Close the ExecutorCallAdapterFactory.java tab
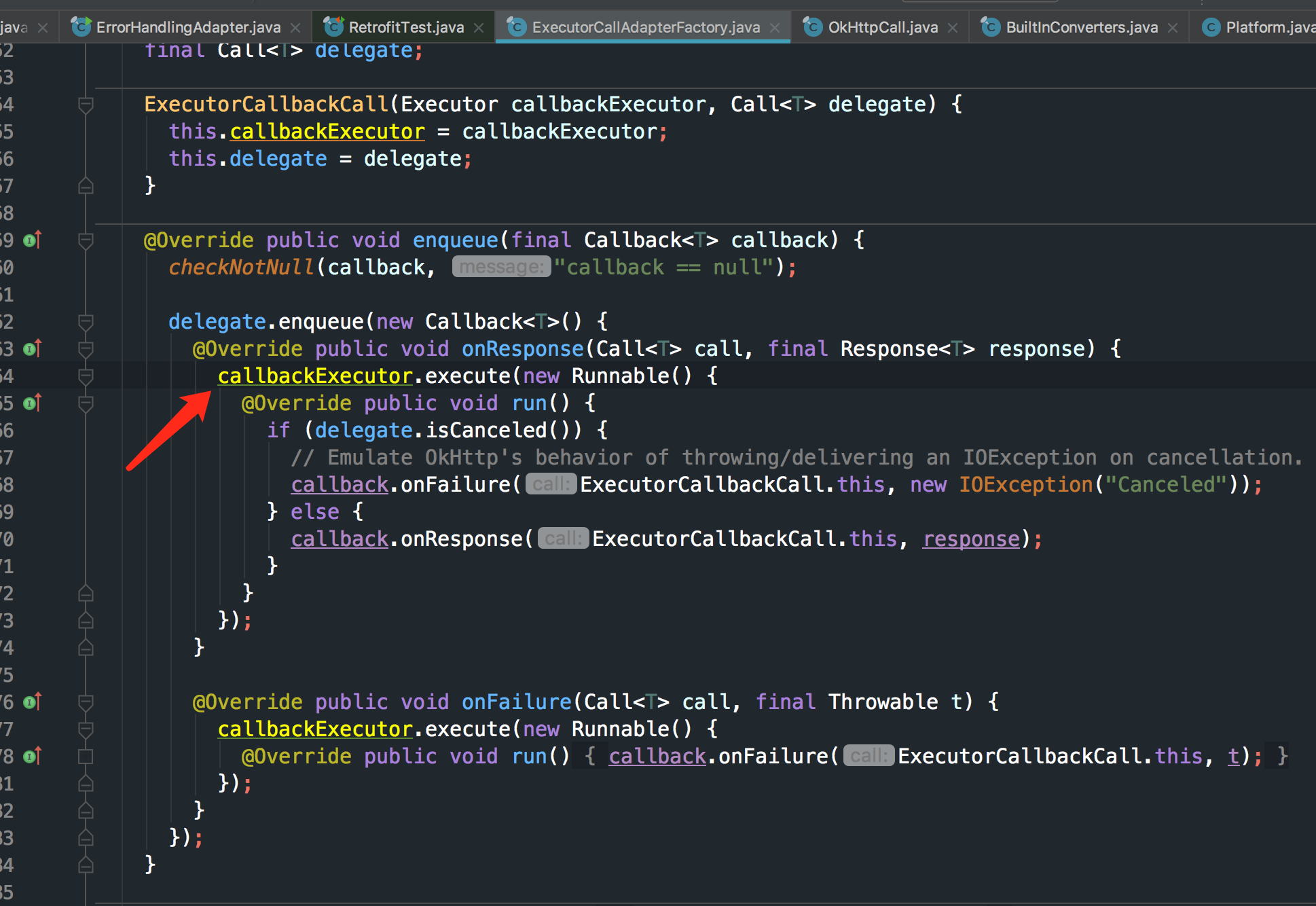The height and width of the screenshot is (906, 1316). coord(775,28)
